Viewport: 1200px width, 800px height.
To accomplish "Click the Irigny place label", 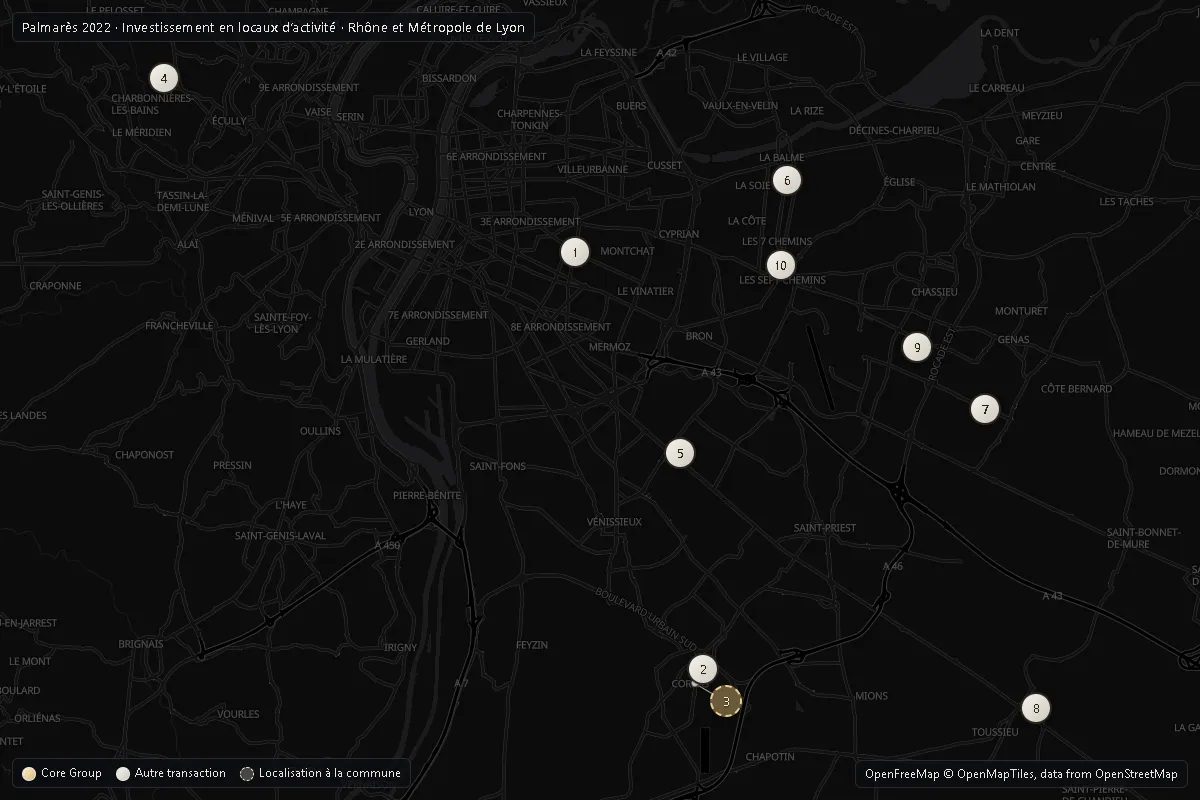I will click(400, 648).
